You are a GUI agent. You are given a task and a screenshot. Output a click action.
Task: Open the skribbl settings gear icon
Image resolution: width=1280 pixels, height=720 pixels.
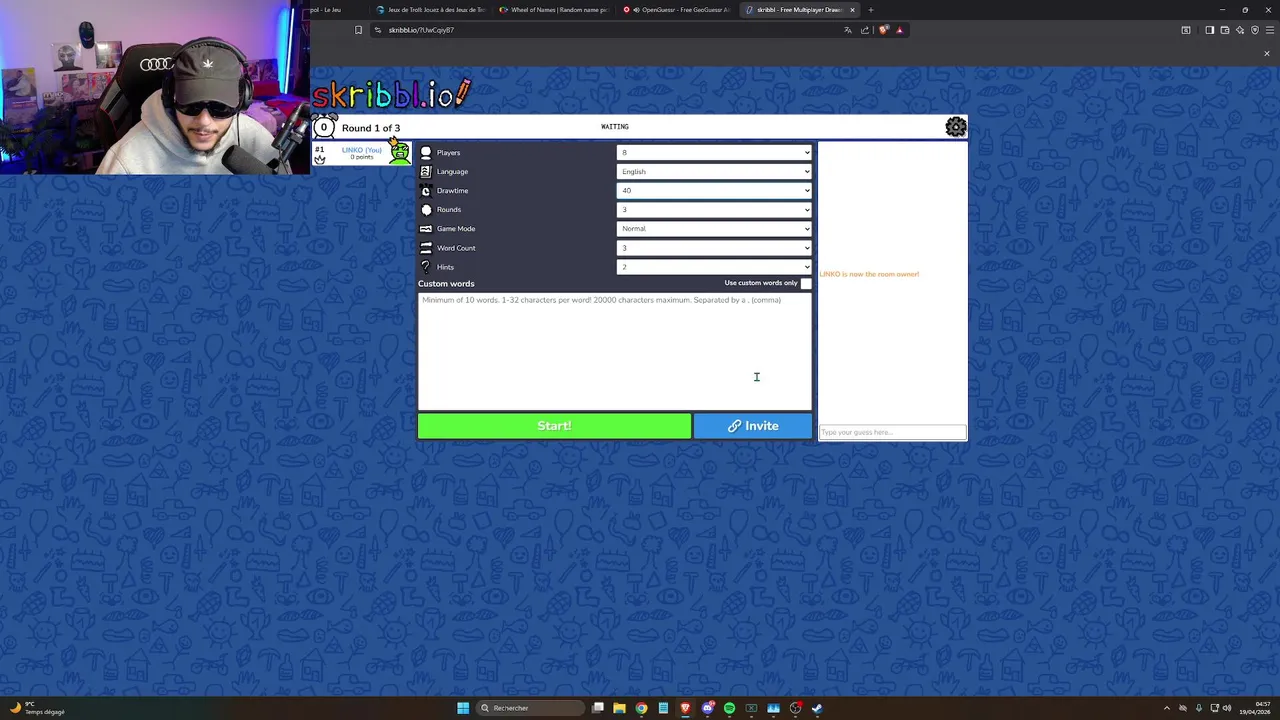tap(956, 127)
